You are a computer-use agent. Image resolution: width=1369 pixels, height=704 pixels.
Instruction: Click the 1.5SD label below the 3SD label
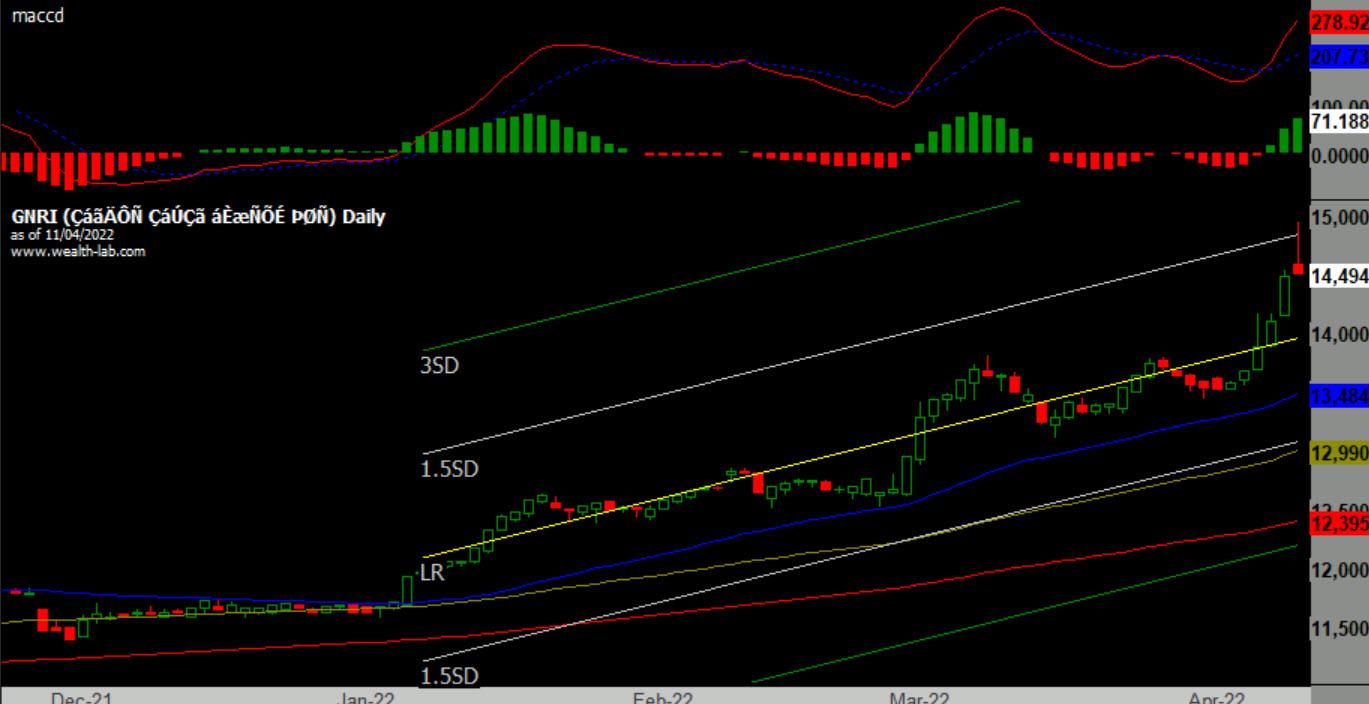point(449,469)
